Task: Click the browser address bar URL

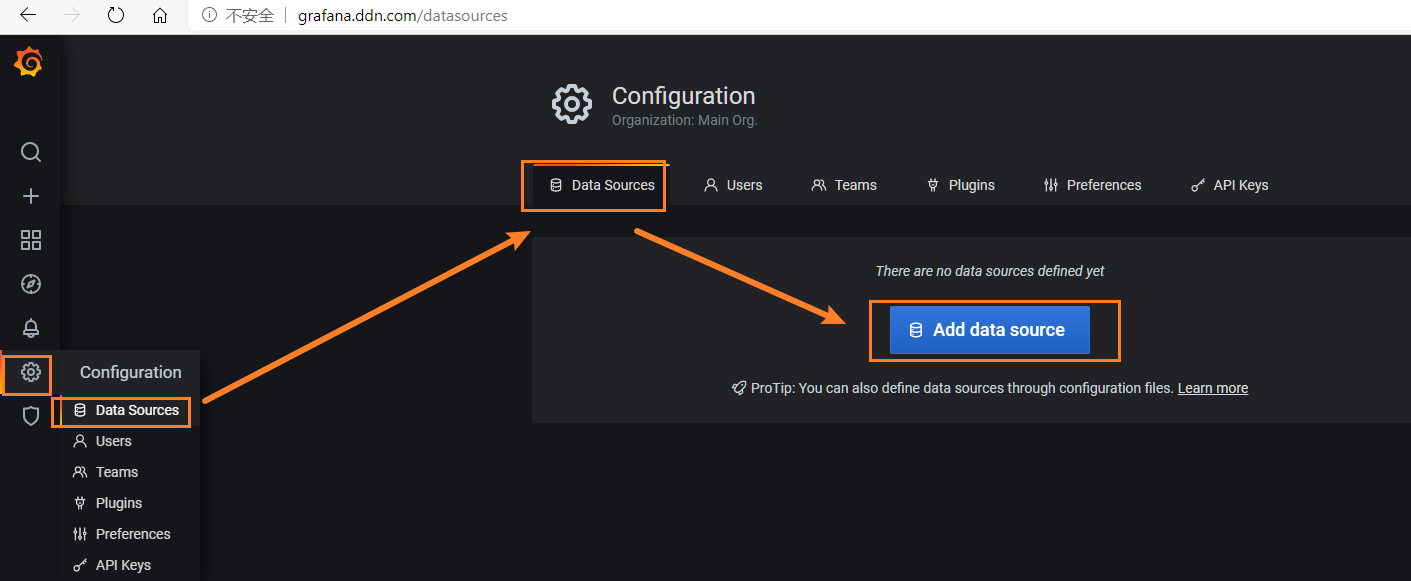Action: 402,15
